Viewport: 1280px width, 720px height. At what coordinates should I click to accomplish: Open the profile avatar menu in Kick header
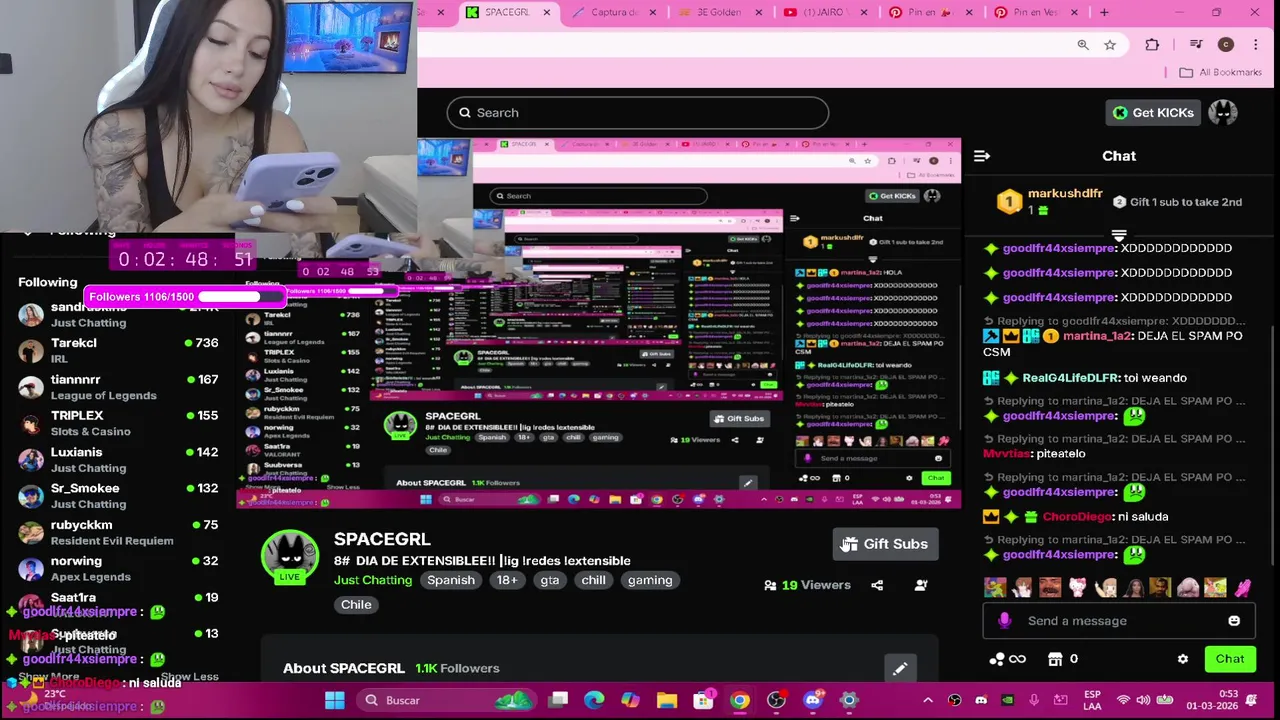point(1223,113)
